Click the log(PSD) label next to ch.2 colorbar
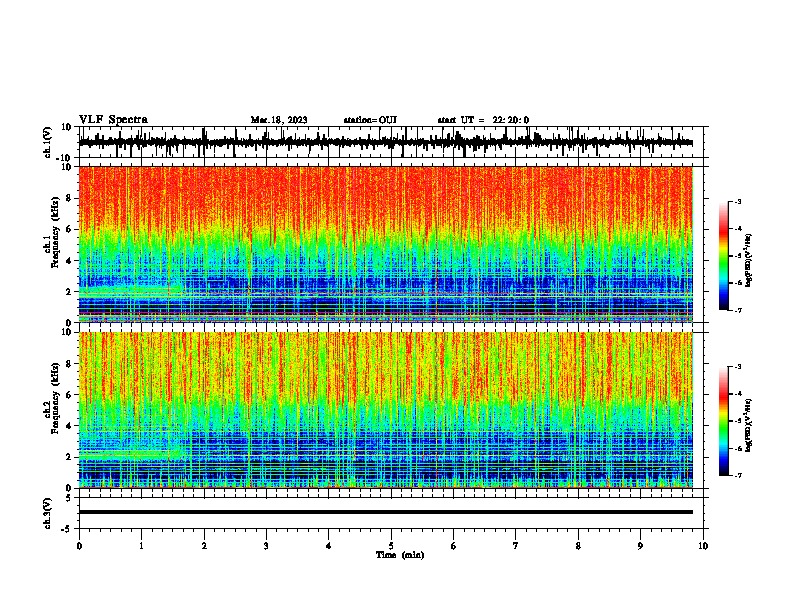The height and width of the screenshot is (612, 792). pyautogui.click(x=749, y=426)
